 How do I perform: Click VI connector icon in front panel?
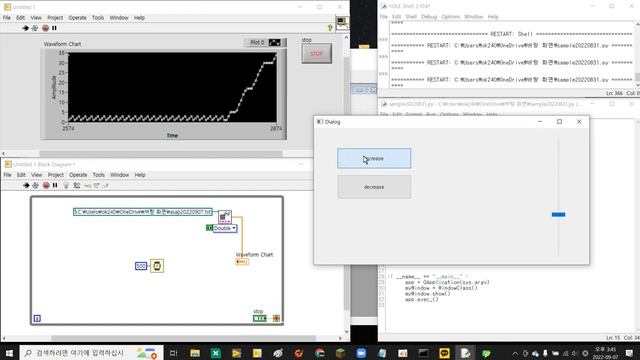point(342,22)
